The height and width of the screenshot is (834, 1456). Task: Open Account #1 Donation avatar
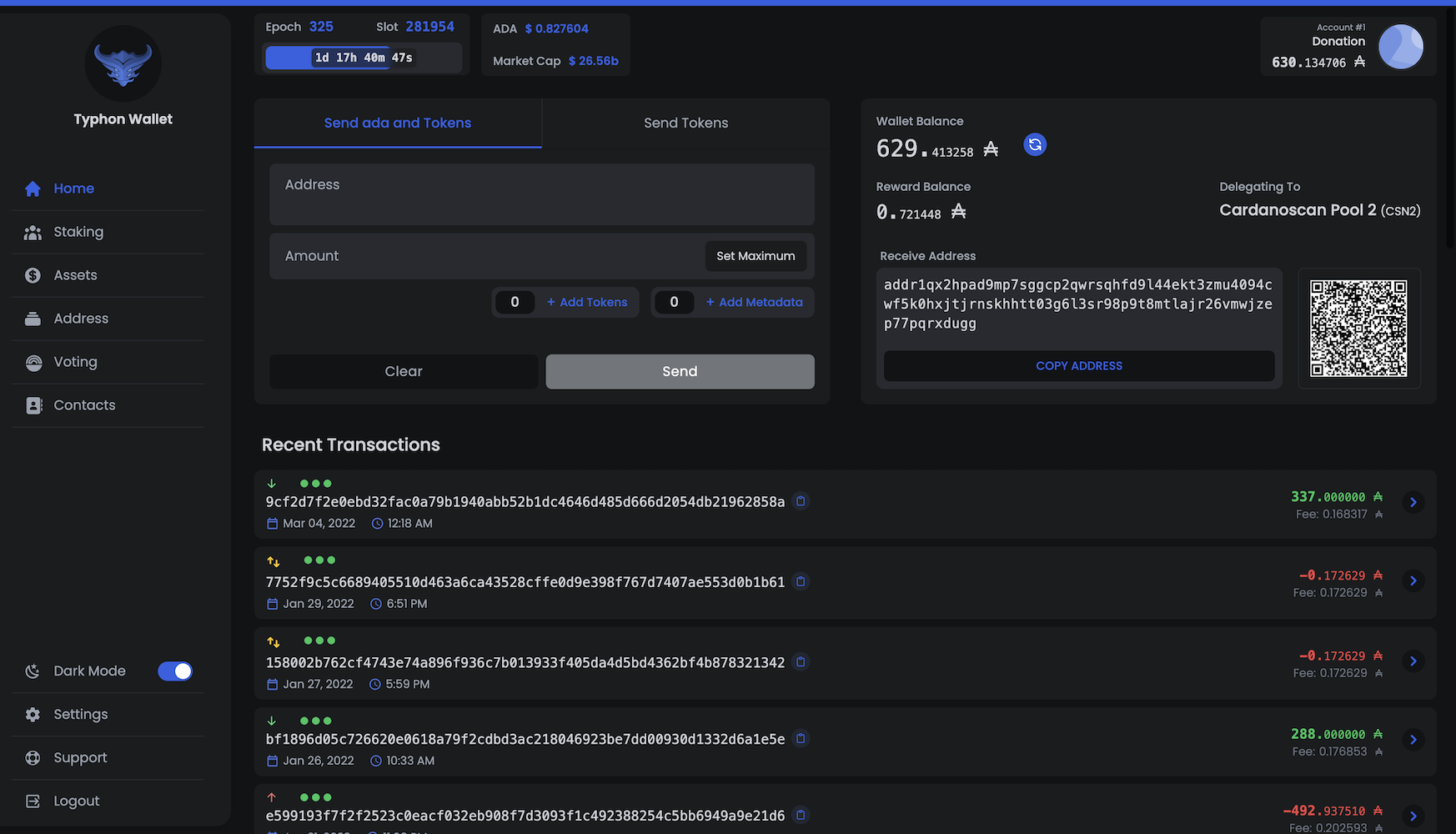[x=1401, y=47]
